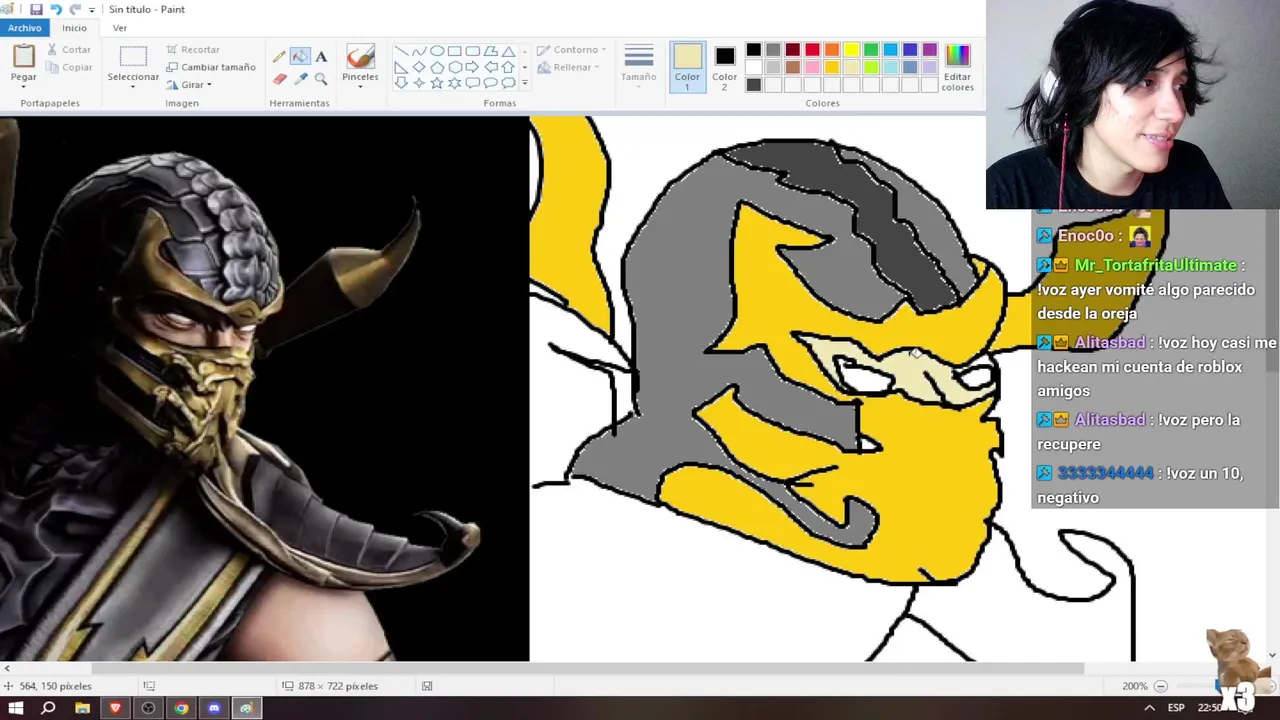
Task: Choose the Pentagon shape
Action: 437,67
